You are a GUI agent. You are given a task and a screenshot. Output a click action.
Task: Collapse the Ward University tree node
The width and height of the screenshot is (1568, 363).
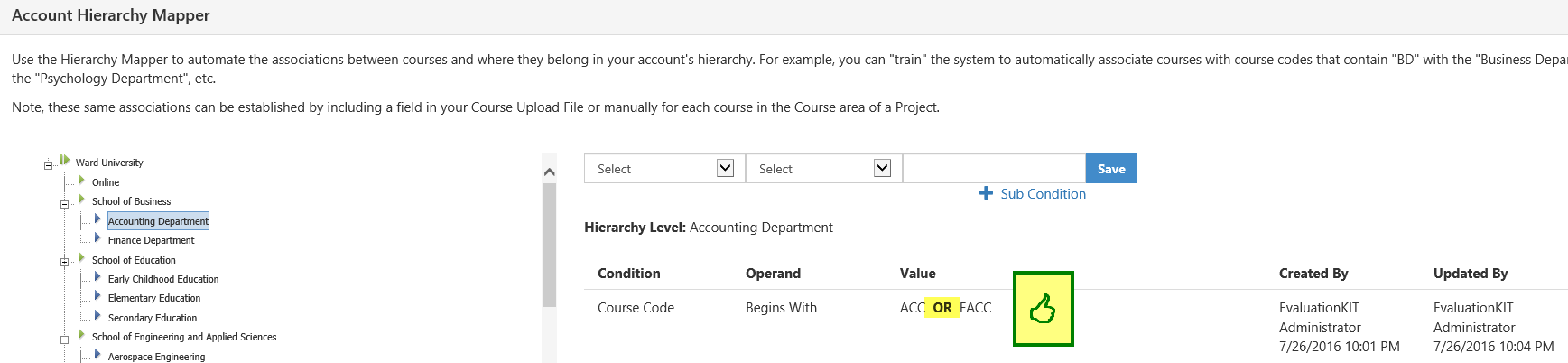tap(48, 164)
